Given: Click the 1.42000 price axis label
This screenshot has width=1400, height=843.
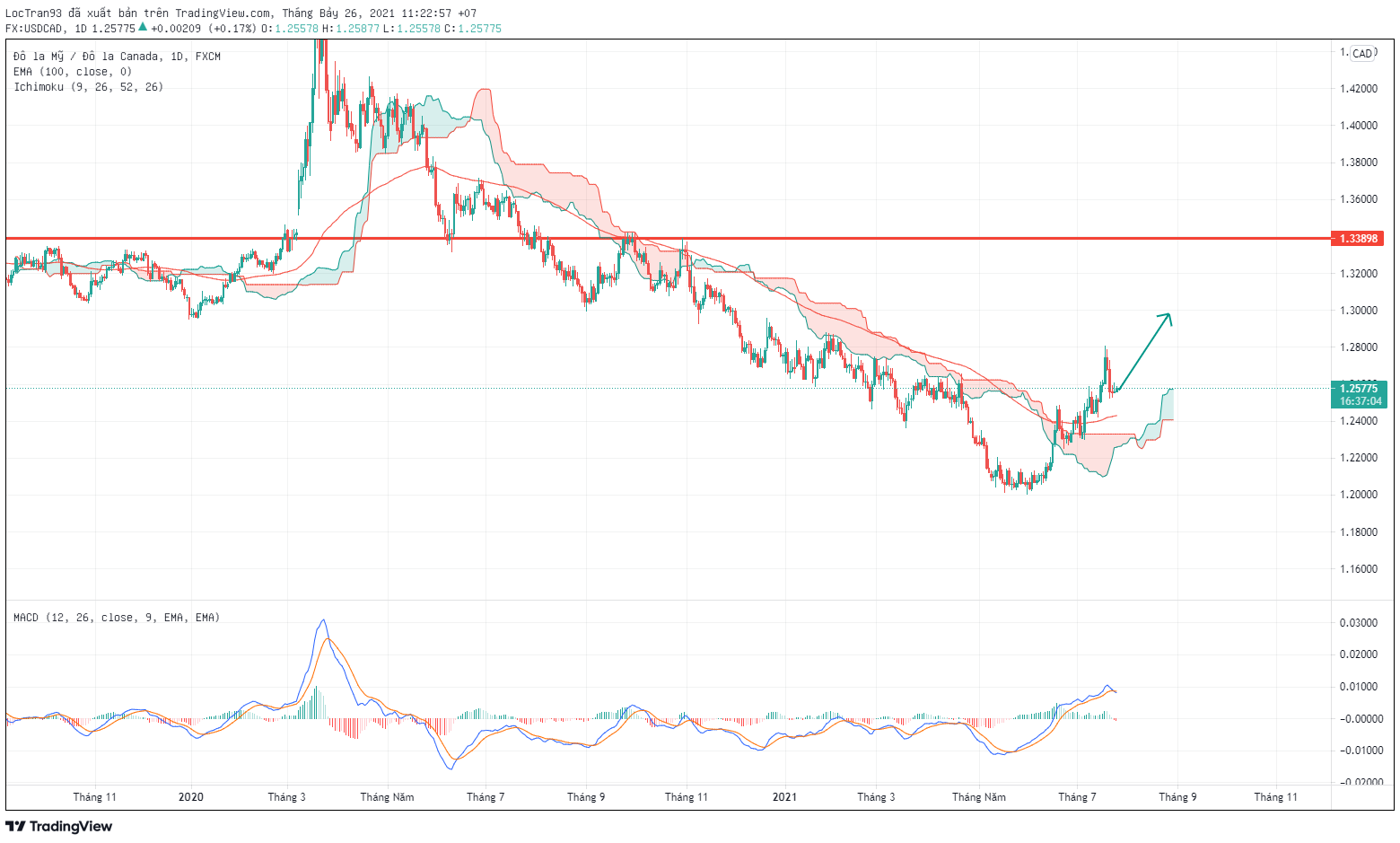Looking at the screenshot, I should (x=1359, y=89).
